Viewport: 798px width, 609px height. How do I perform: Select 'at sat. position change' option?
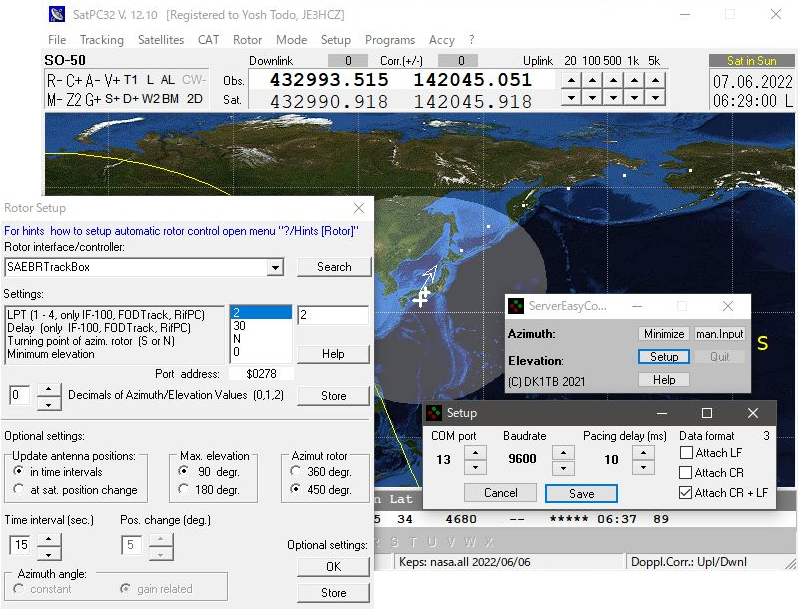(19, 489)
